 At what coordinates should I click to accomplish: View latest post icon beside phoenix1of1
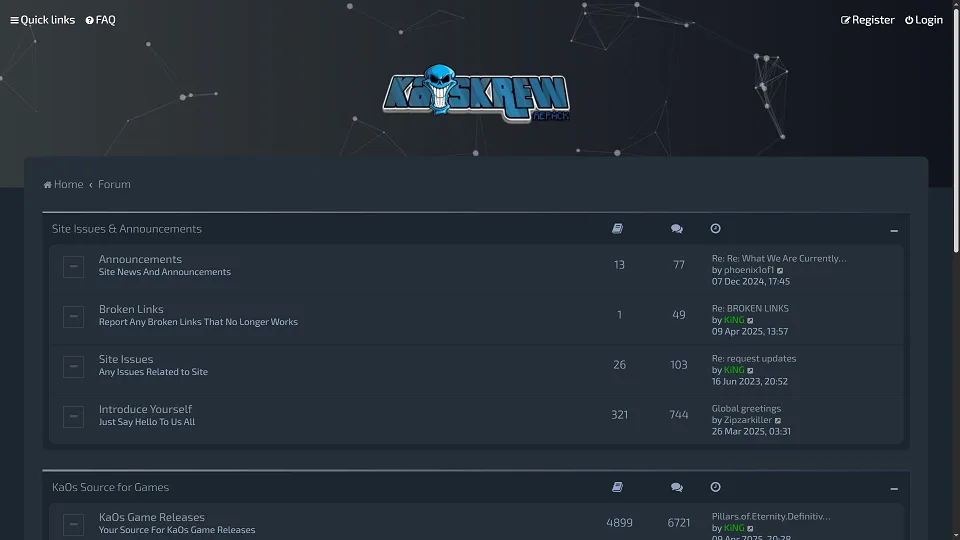tap(780, 271)
